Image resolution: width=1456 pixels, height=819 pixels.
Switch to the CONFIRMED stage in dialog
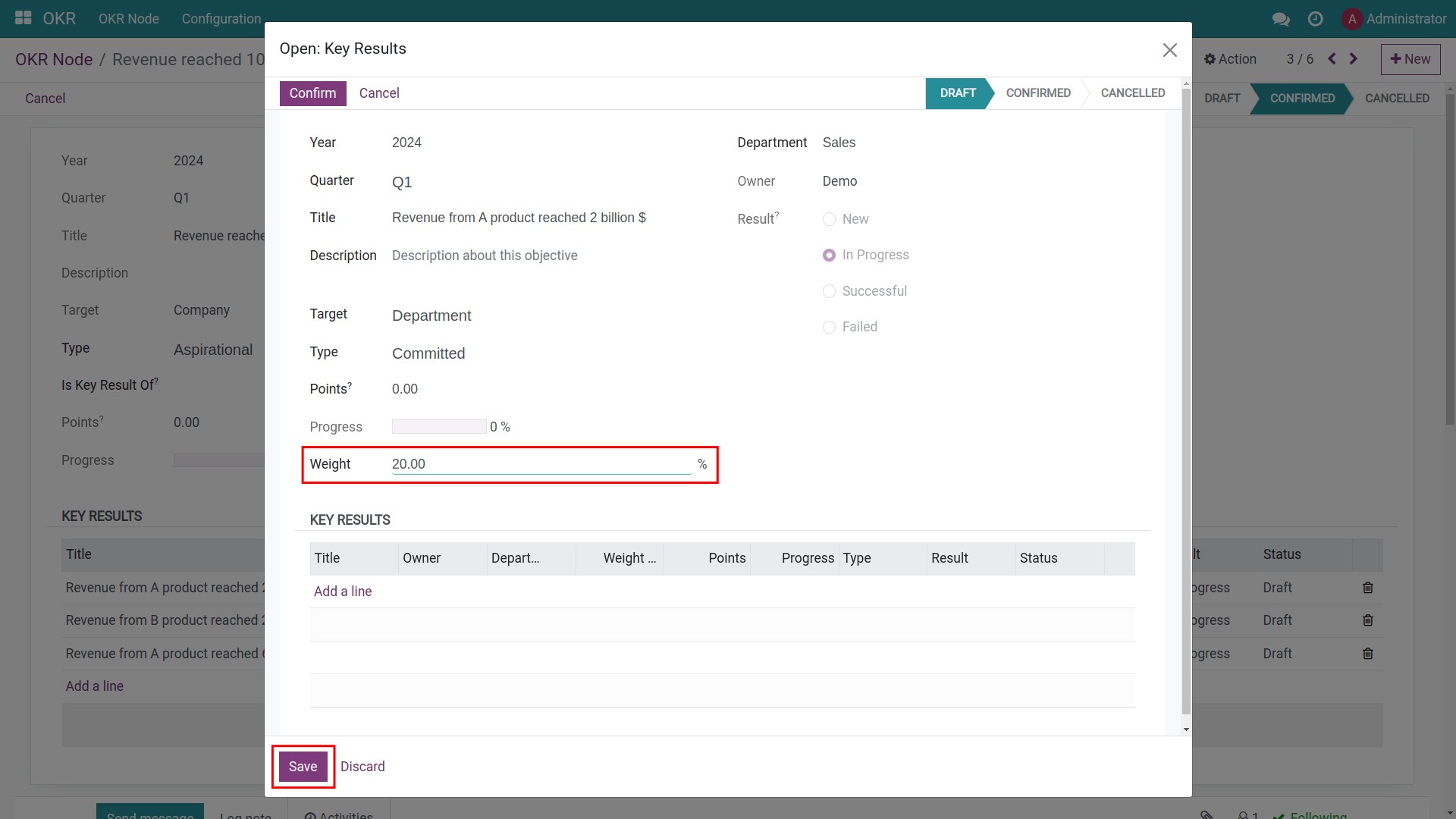pos(1038,93)
